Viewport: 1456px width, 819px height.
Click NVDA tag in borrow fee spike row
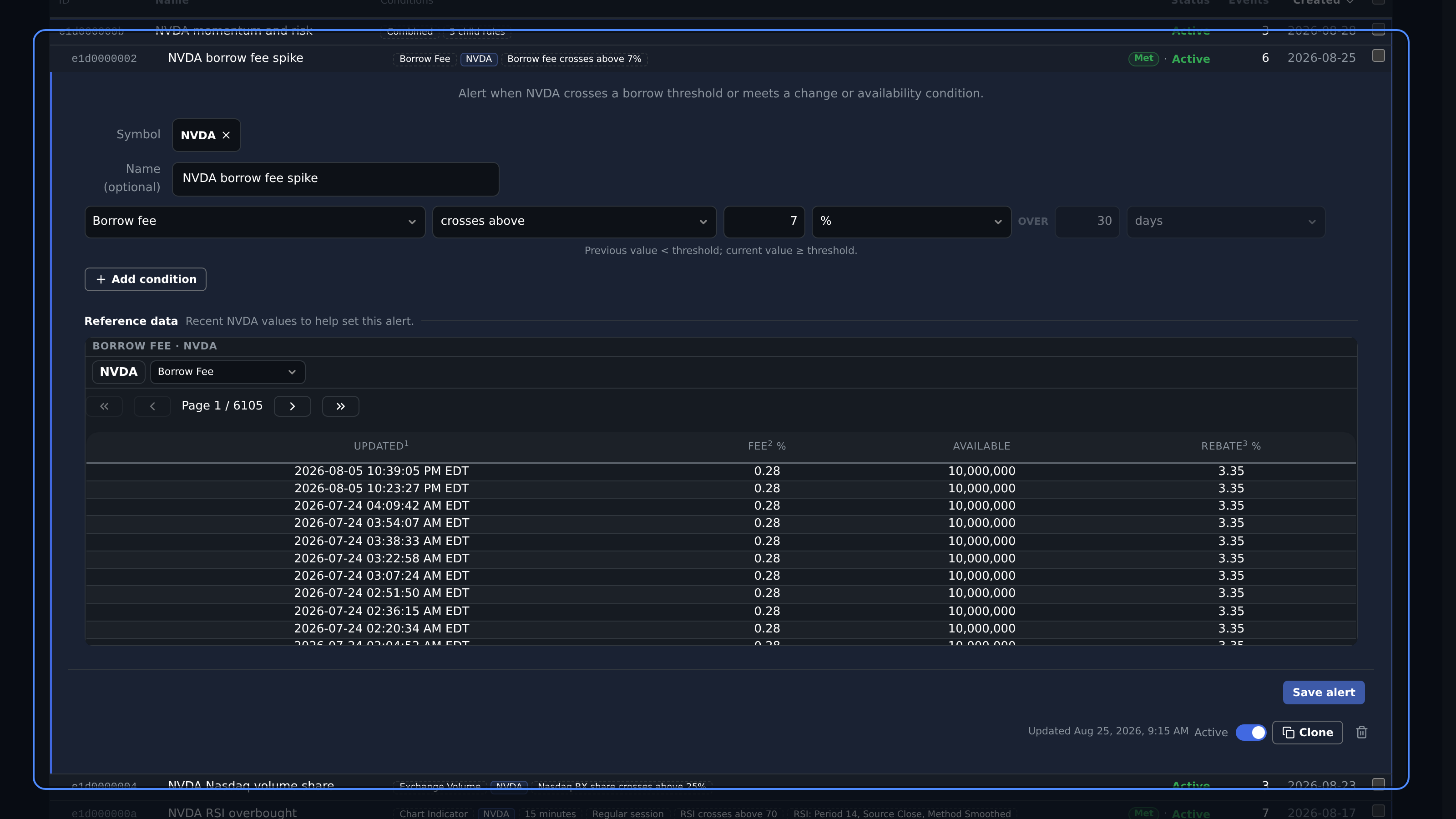pyautogui.click(x=478, y=59)
